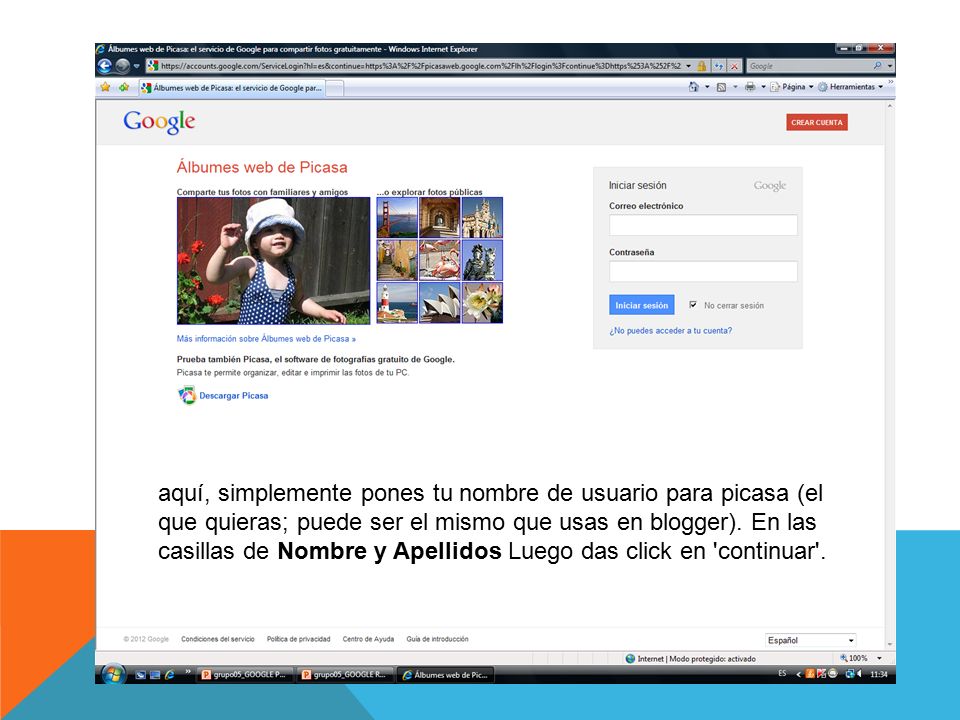Open Guía de introducción footer link

(437, 639)
